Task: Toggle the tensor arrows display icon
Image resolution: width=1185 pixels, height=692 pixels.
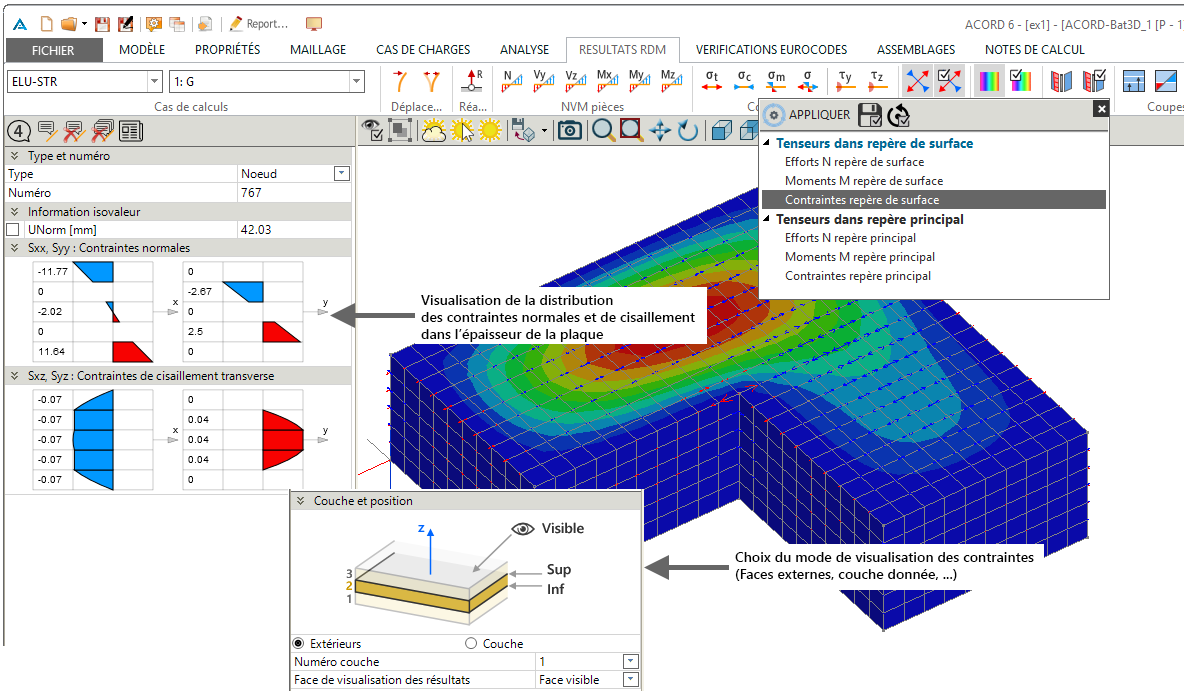Action: [x=917, y=81]
